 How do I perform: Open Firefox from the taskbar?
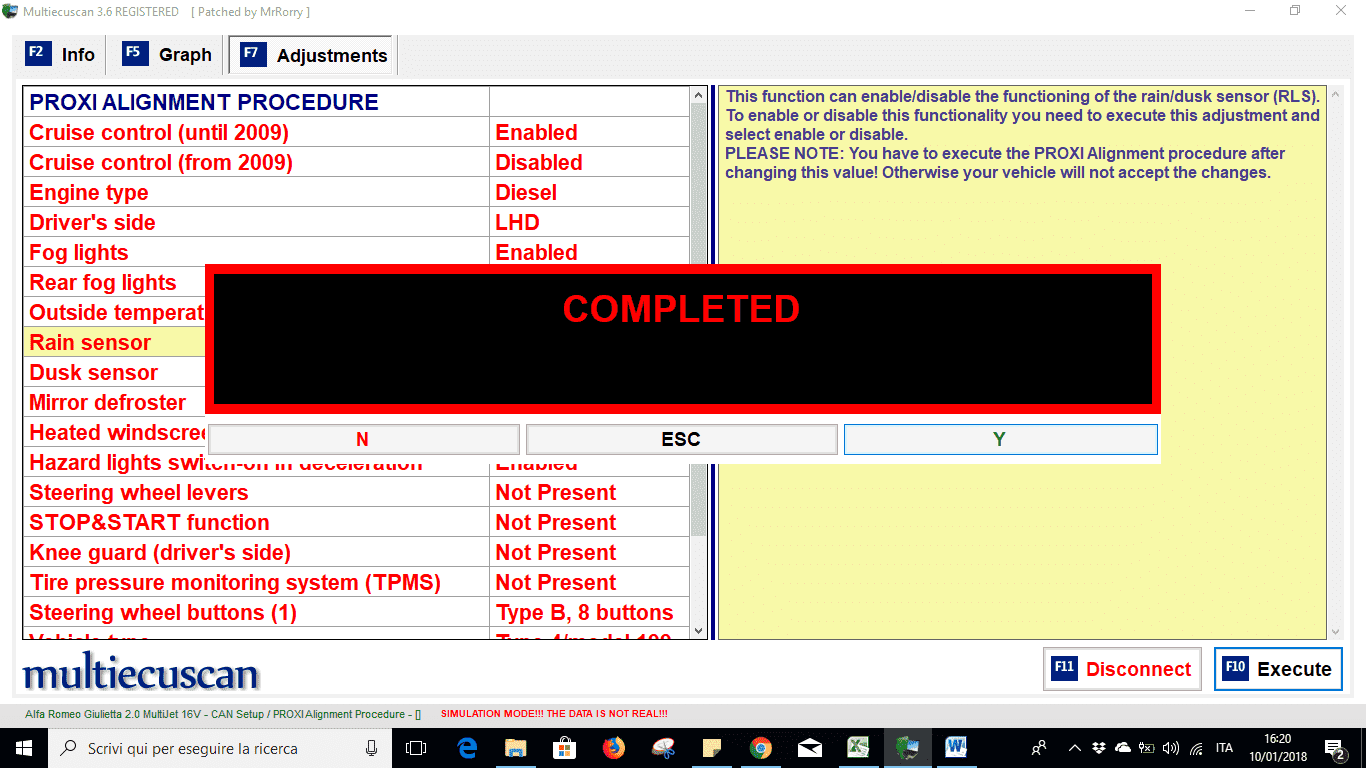613,748
